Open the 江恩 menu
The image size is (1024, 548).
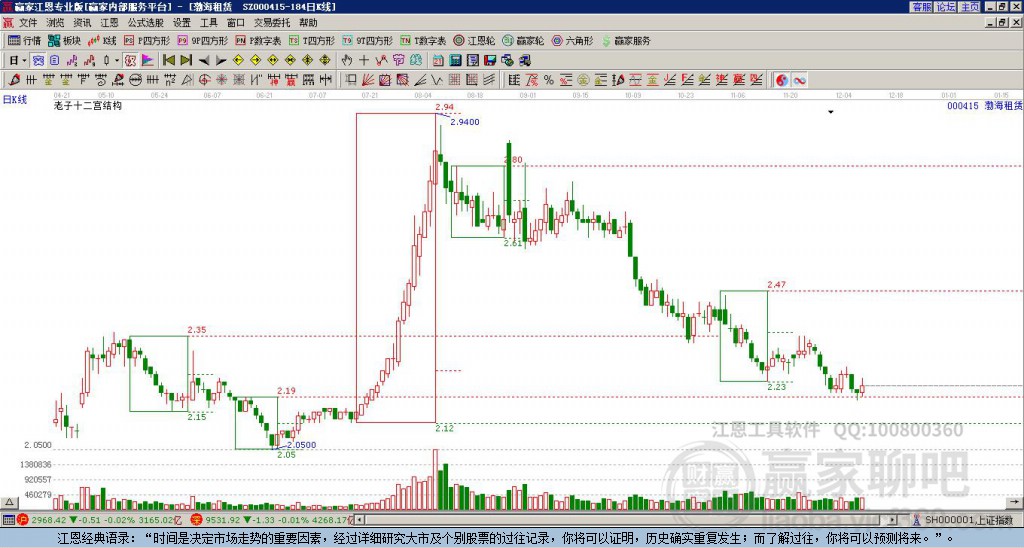pyautogui.click(x=109, y=23)
